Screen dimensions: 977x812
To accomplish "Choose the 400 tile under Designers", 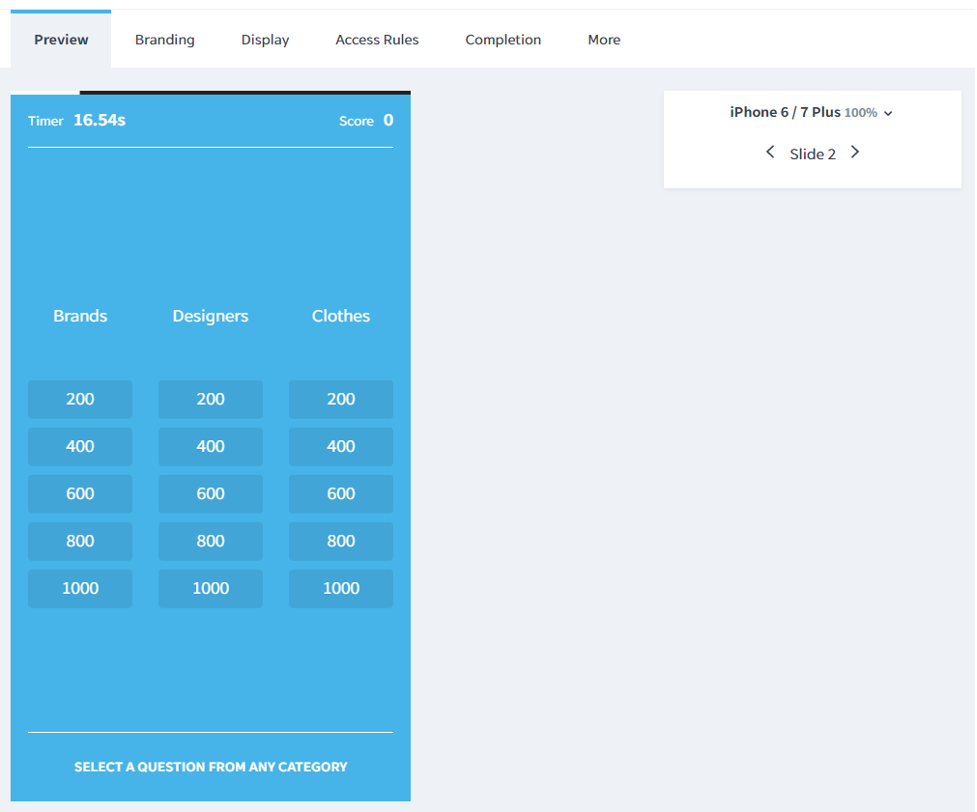I will [210, 446].
